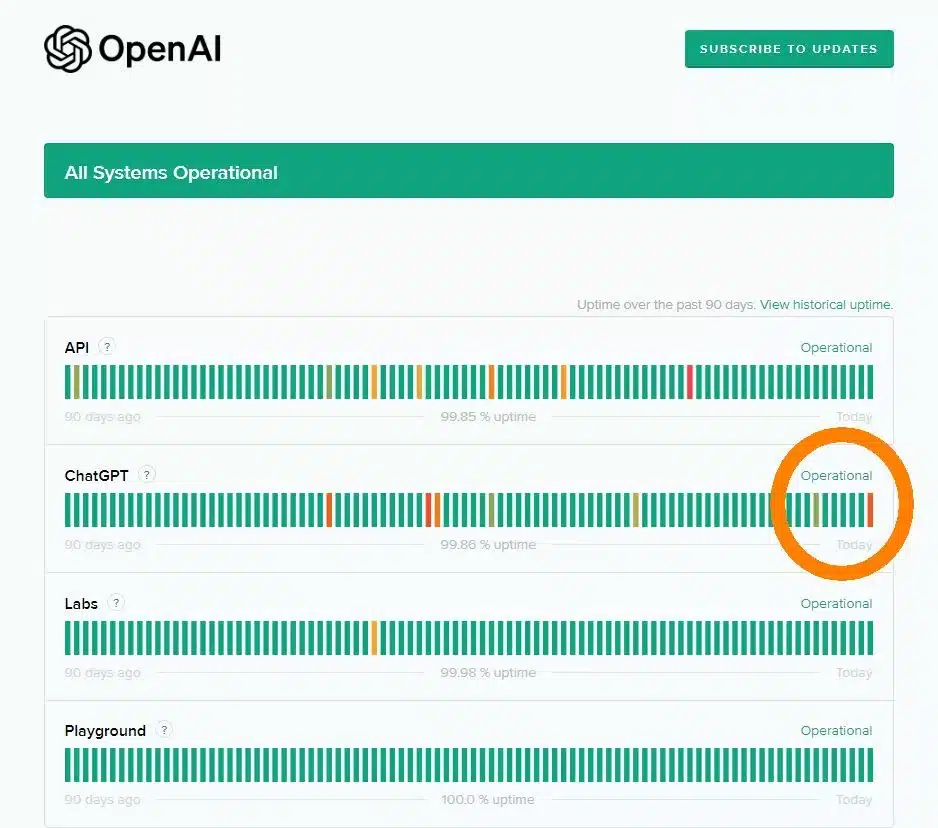The image size is (938, 828).
Task: Click the 99.85 % uptime text
Action: pyautogui.click(x=488, y=416)
